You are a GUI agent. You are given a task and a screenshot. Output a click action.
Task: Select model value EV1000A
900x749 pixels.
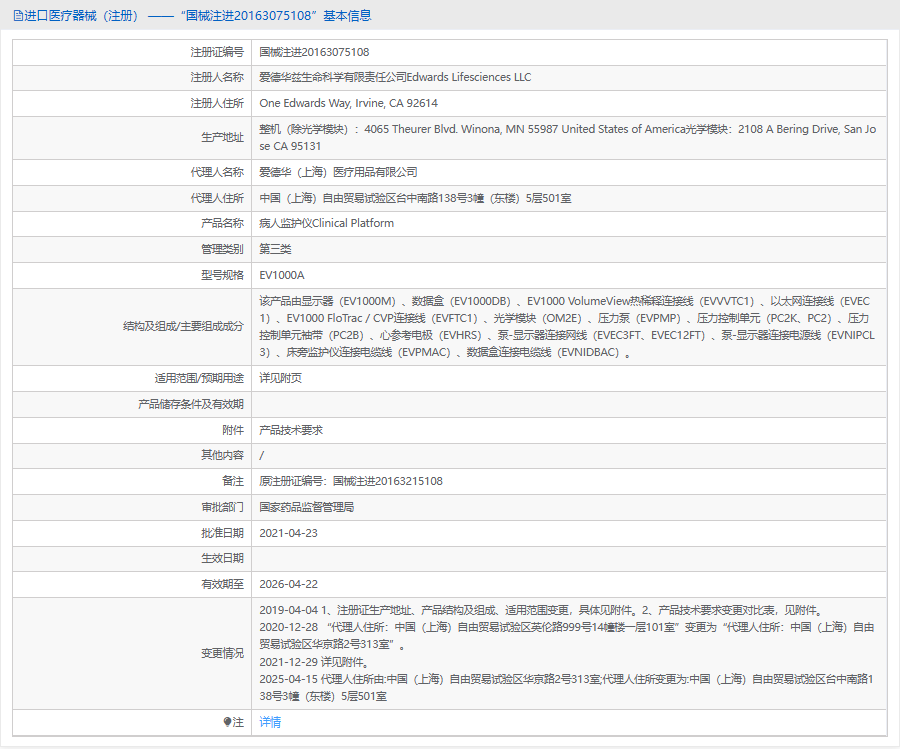[282, 275]
